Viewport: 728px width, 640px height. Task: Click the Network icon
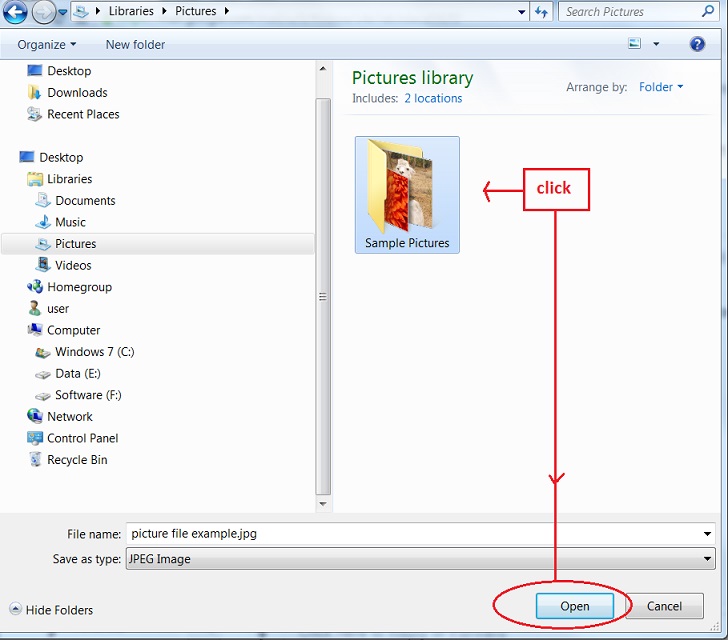point(35,416)
